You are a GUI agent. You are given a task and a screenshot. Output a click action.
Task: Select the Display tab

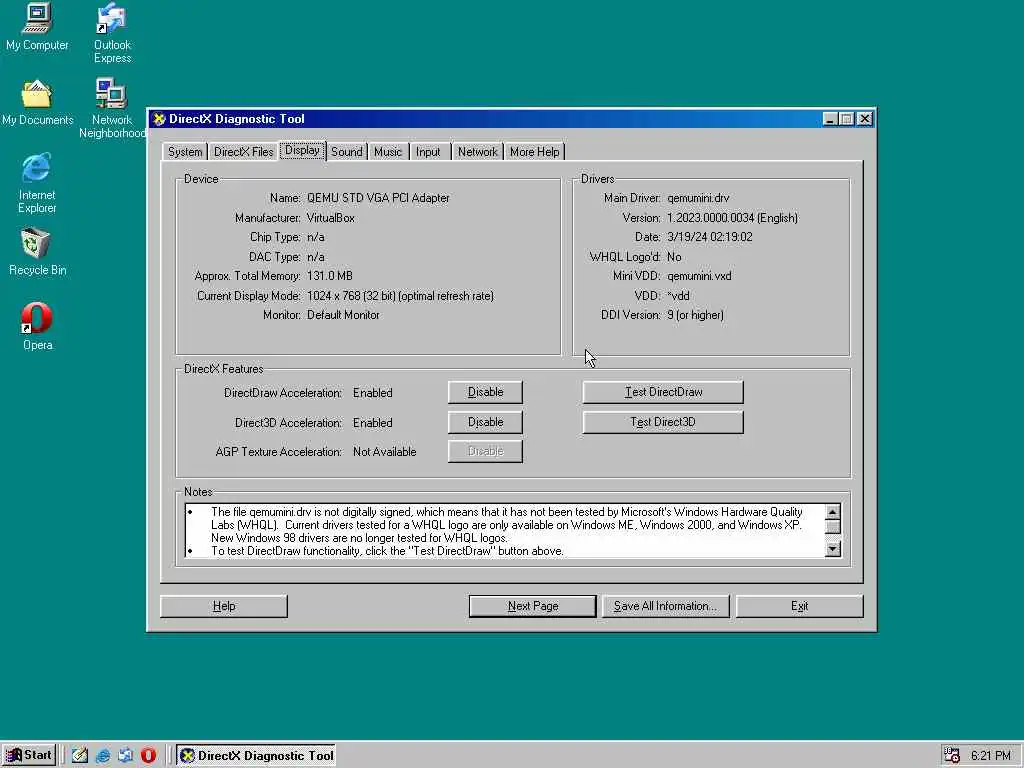[x=302, y=150]
